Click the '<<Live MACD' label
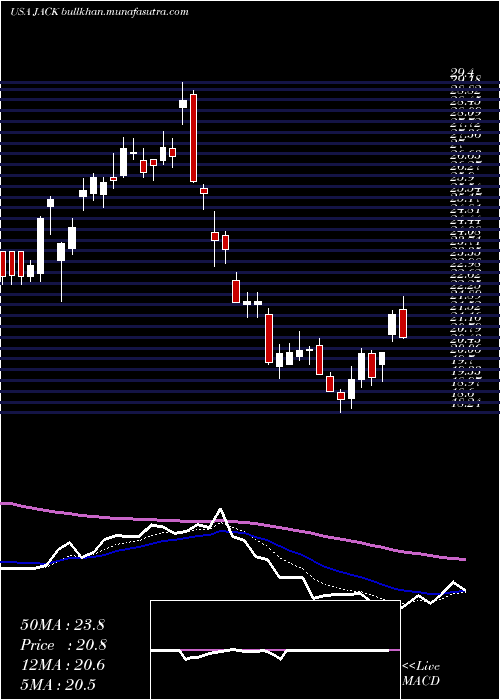 coord(421,674)
